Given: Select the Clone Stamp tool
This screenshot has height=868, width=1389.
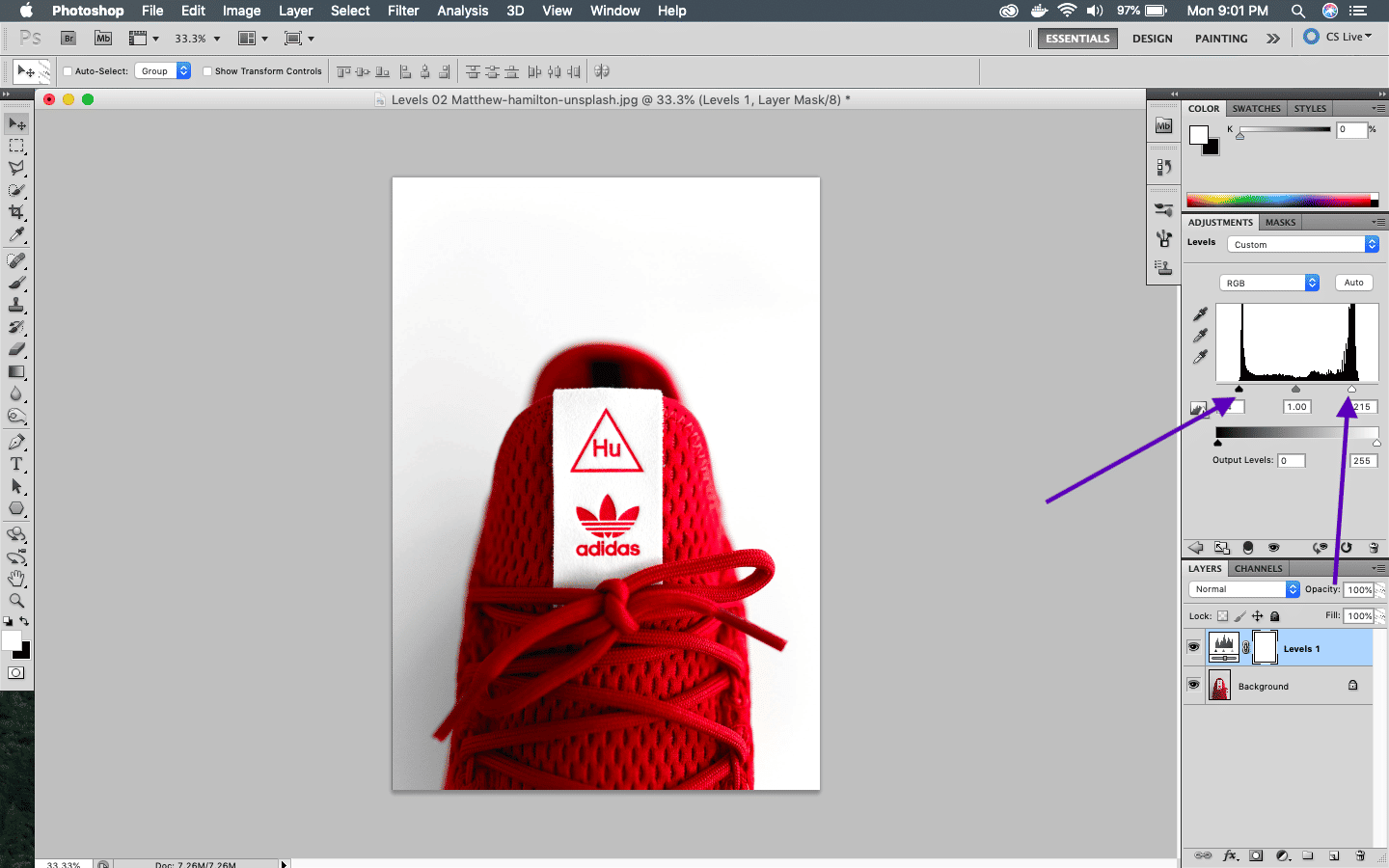Looking at the screenshot, I should 16,305.
